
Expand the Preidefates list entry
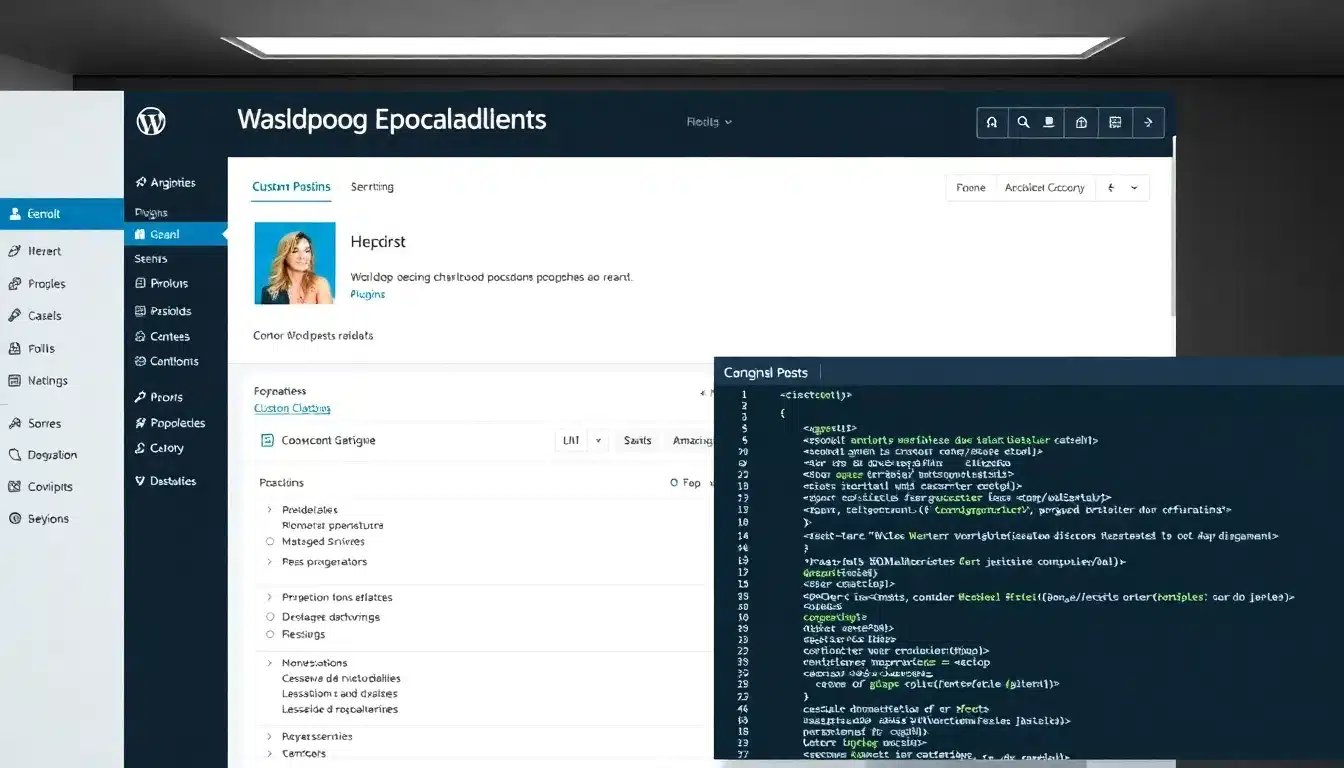point(267,509)
